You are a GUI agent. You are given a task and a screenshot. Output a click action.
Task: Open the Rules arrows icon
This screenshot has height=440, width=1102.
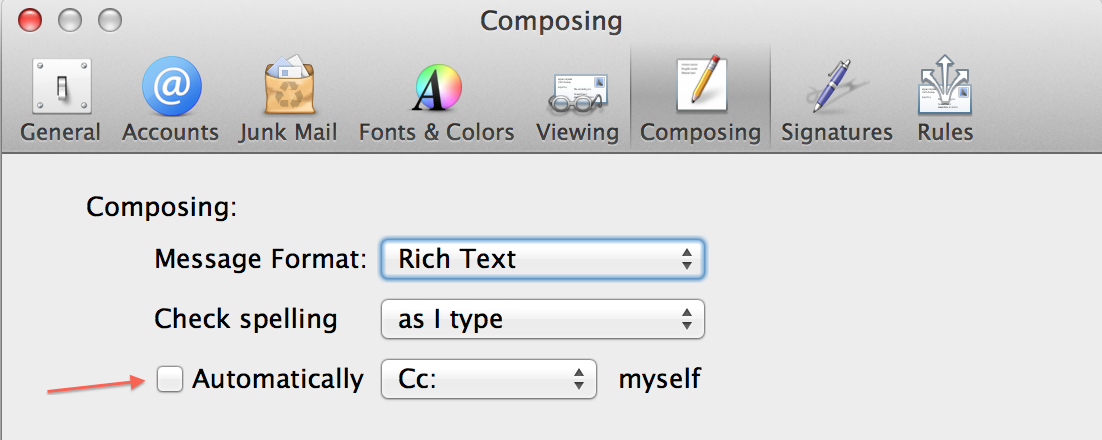point(945,87)
